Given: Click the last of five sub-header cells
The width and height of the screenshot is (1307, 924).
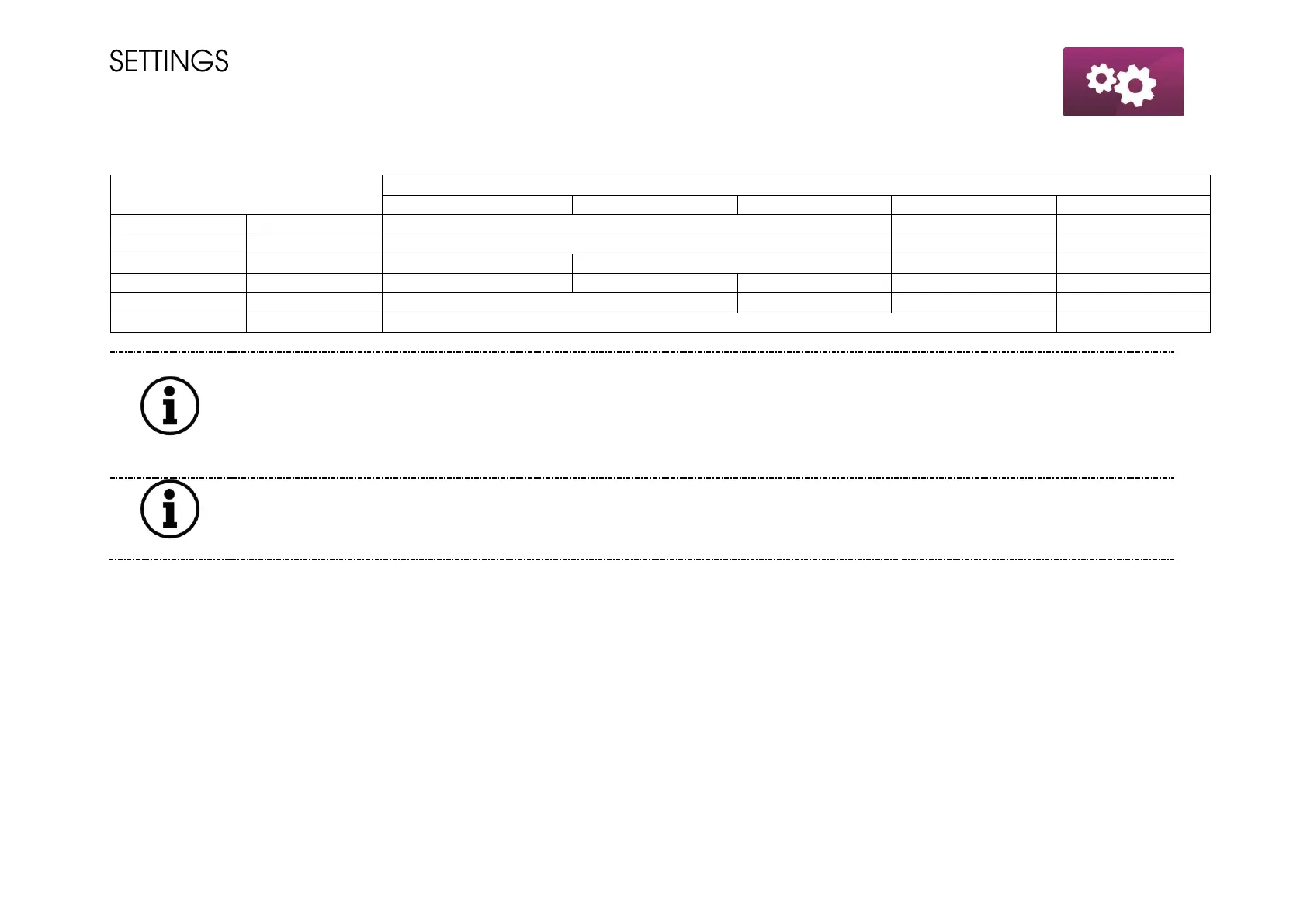Looking at the screenshot, I should click(1132, 205).
